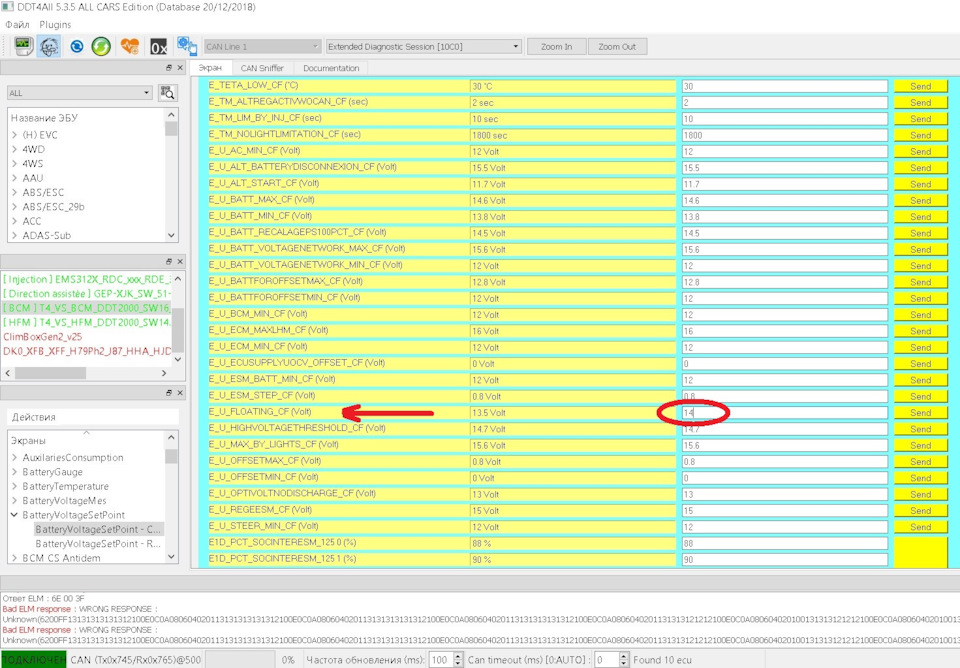This screenshot has height=668, width=960.
Task: Open the heartbeat diagnostic monitor icon
Action: tap(127, 46)
